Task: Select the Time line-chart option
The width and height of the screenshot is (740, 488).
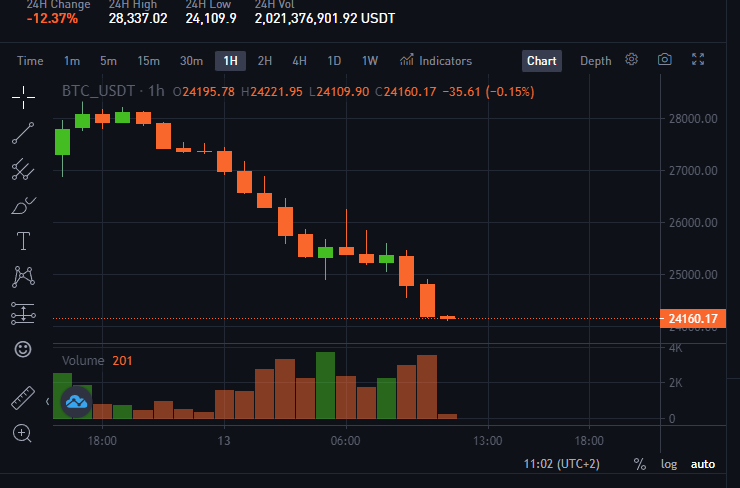Action: (30, 61)
